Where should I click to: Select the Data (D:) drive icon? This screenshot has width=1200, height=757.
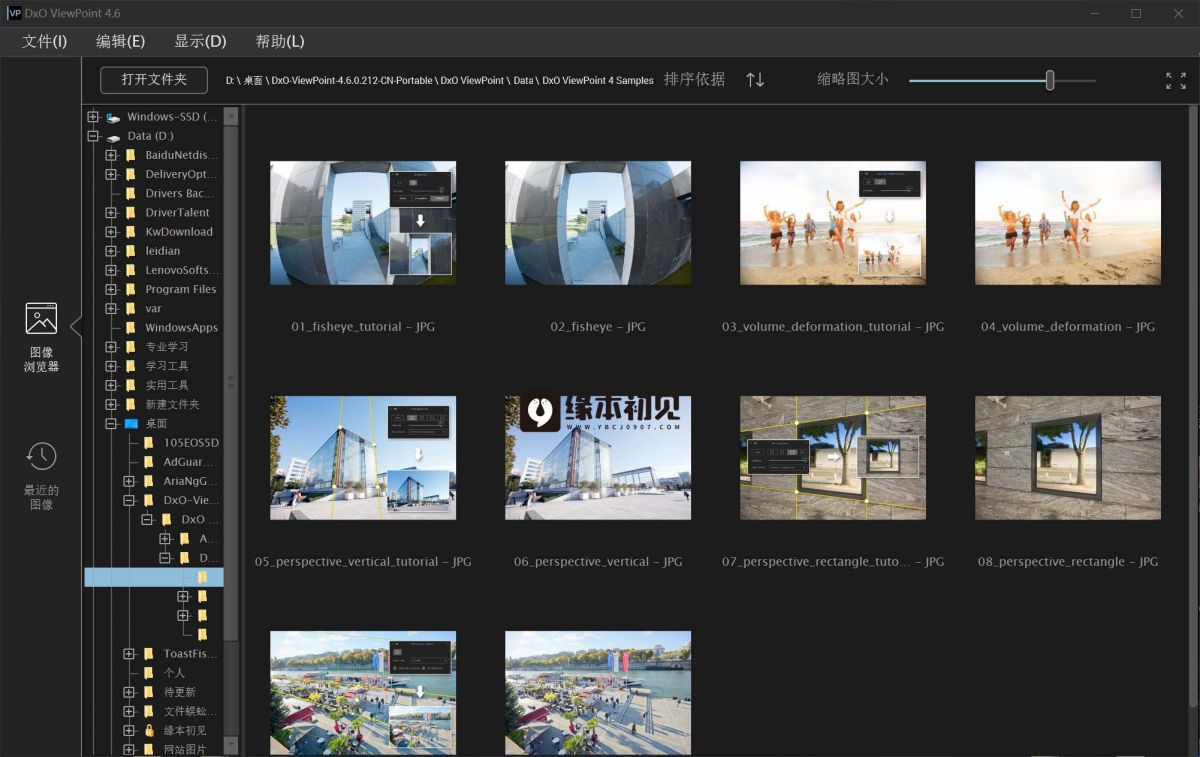112,136
